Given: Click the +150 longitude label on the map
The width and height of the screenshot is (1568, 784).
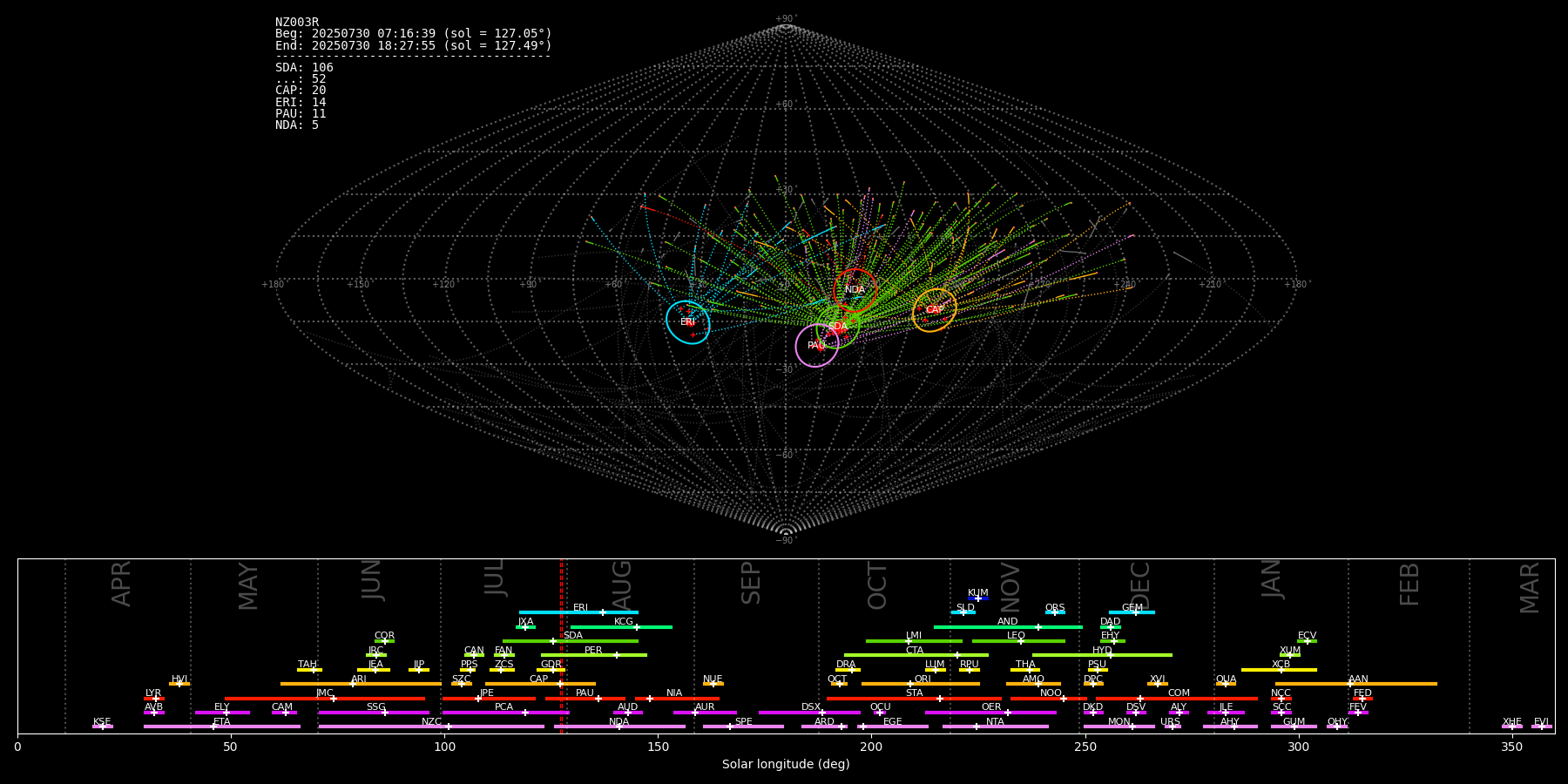Looking at the screenshot, I should click(x=358, y=285).
